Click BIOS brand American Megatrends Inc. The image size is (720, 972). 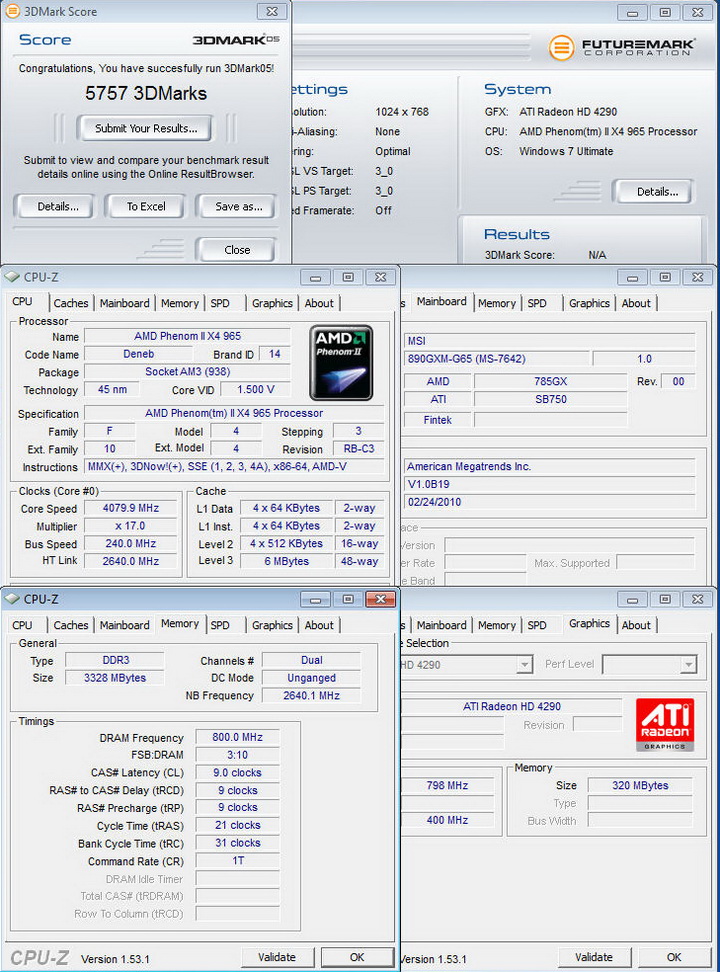tap(550, 466)
